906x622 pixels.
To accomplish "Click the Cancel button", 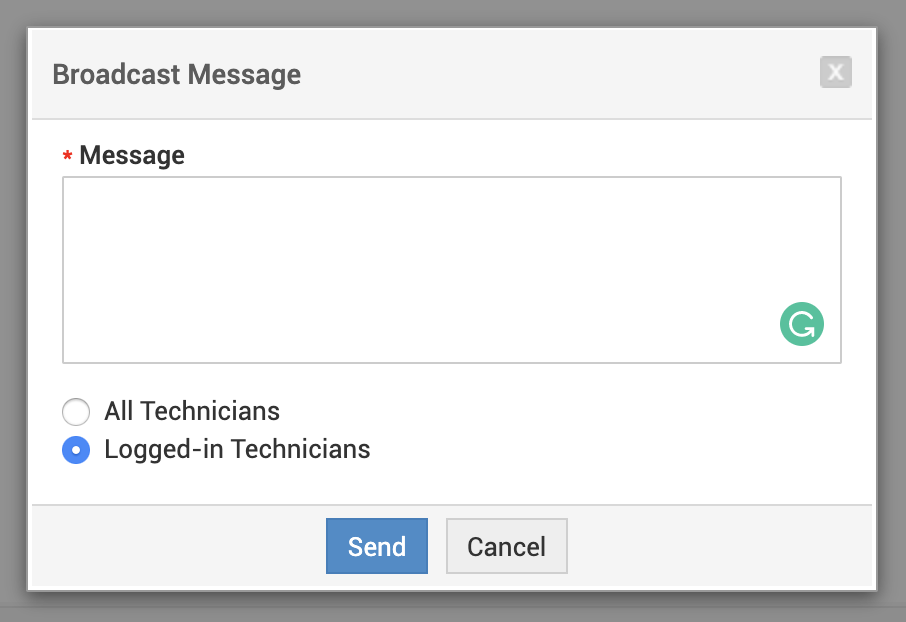I will tap(506, 546).
